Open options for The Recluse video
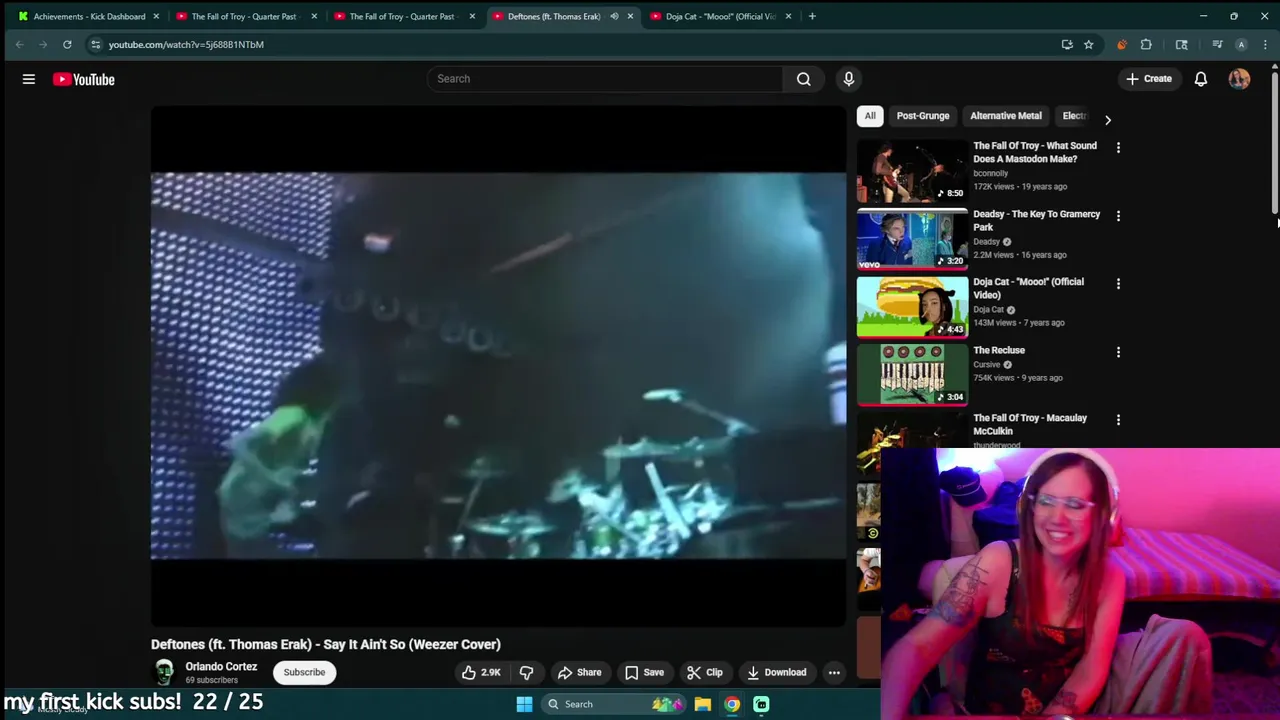This screenshot has height=720, width=1280. pyautogui.click(x=1118, y=352)
